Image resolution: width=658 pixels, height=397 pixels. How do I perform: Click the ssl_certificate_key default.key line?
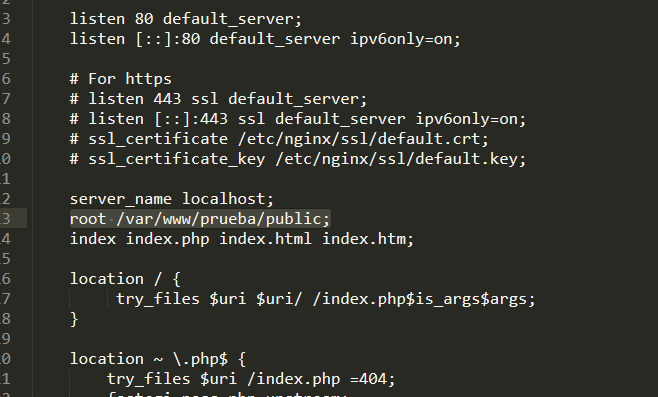[x=298, y=159]
